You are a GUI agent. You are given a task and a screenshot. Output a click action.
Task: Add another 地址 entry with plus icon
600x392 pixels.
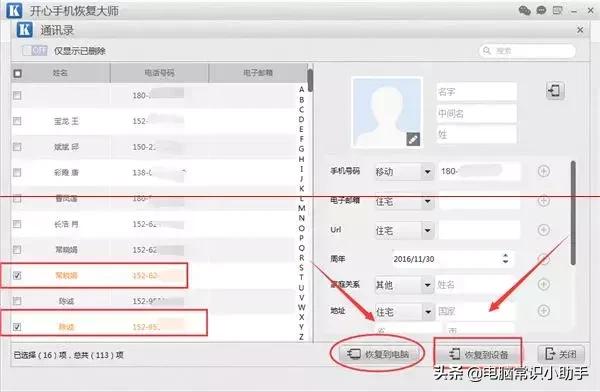click(544, 310)
